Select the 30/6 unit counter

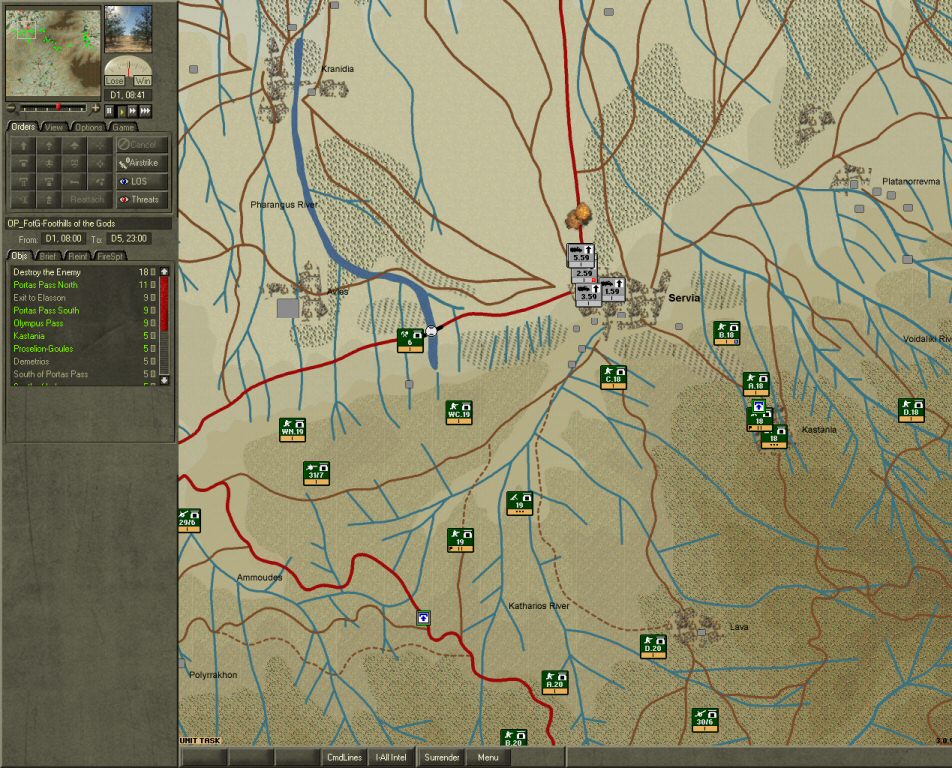click(704, 719)
